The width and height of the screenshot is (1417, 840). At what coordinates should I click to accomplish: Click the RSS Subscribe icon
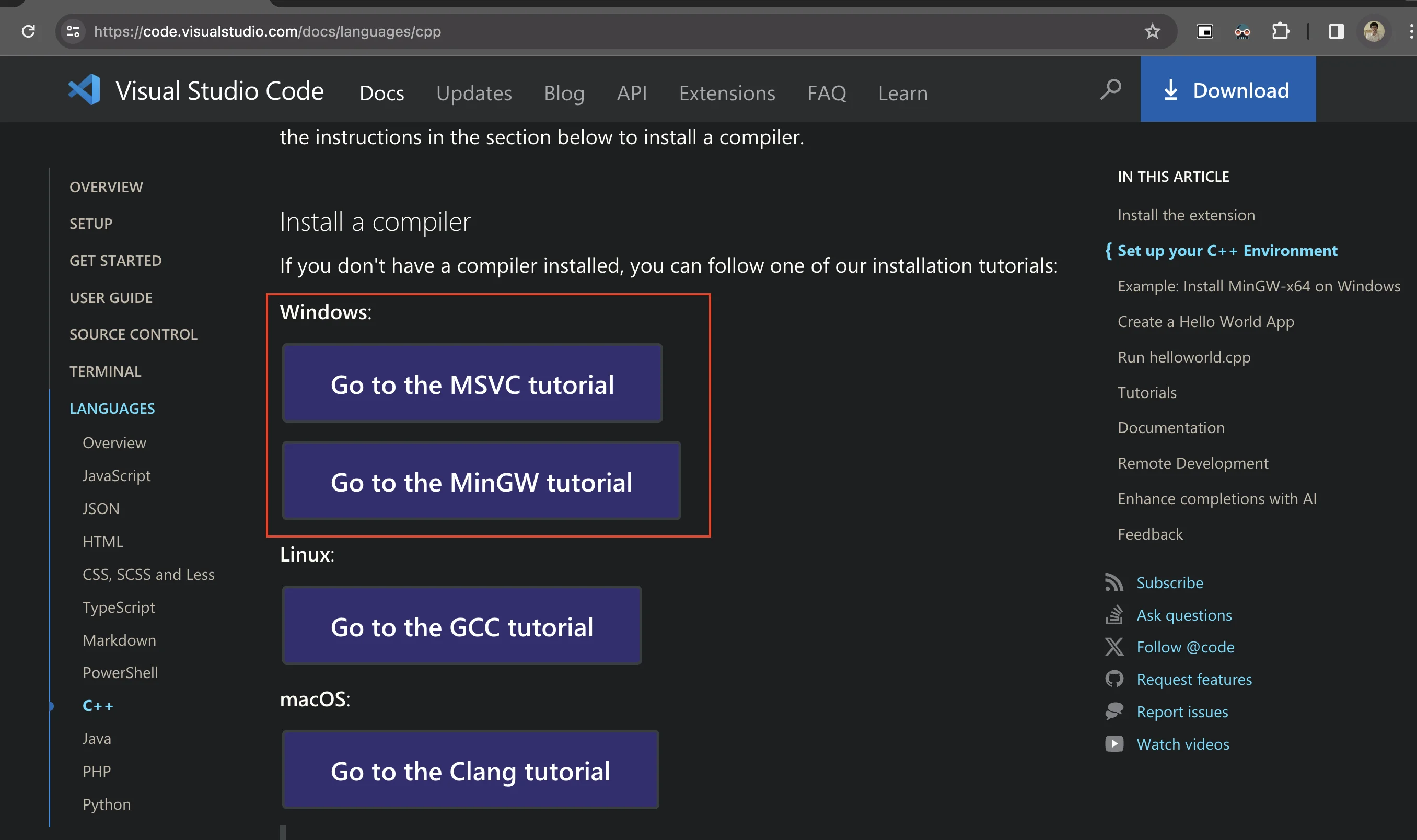point(1113,582)
